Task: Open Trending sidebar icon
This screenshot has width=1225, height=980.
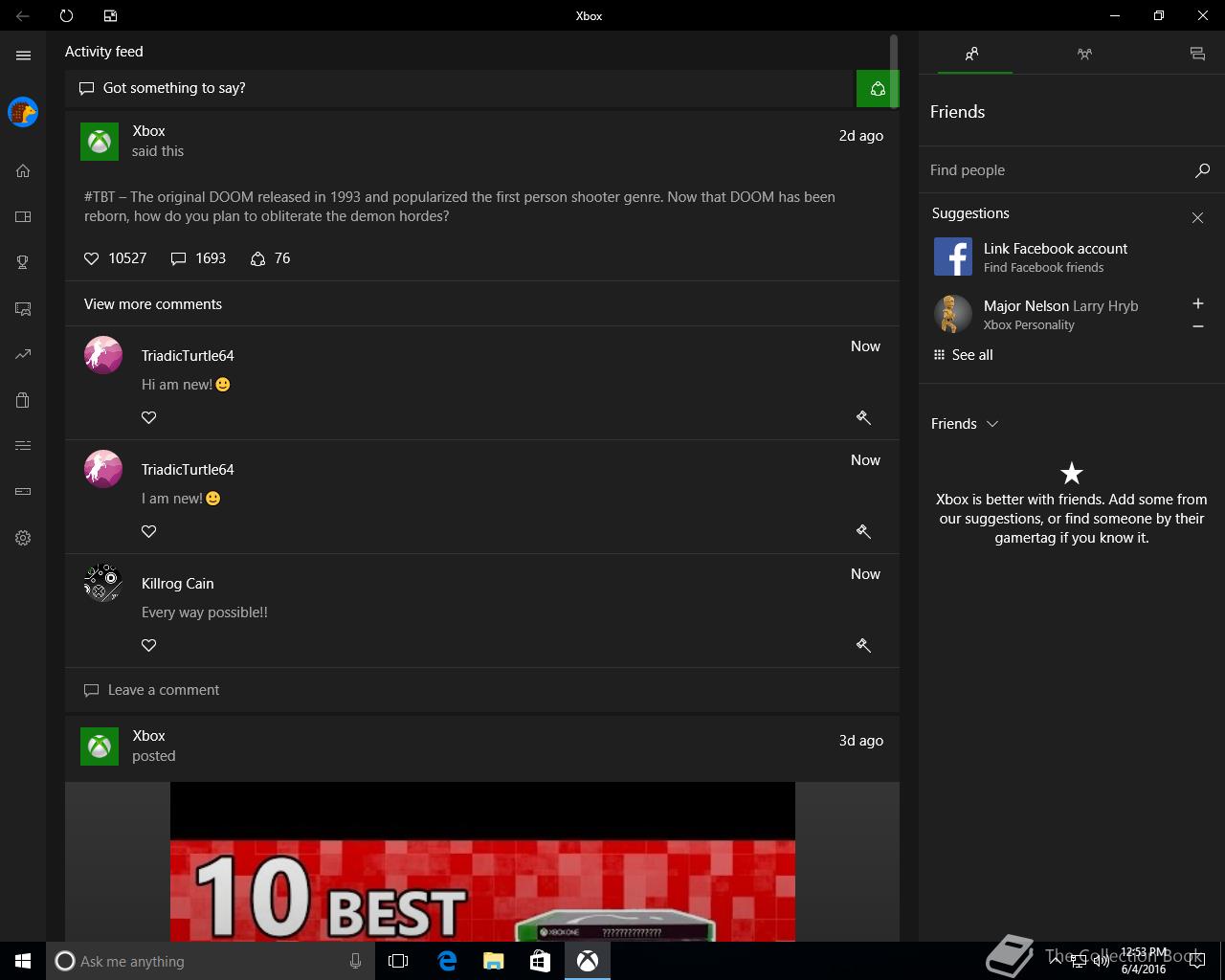Action: (23, 354)
